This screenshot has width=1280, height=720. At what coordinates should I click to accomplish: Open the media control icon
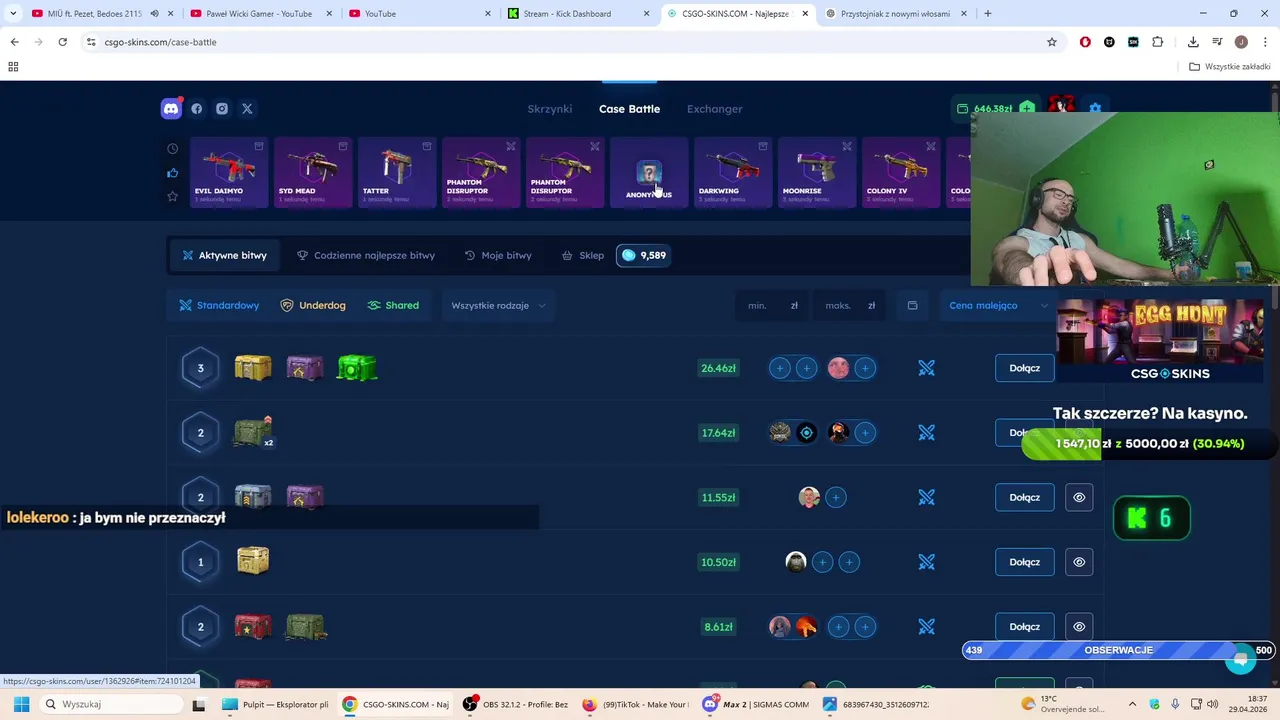pyautogui.click(x=1217, y=42)
